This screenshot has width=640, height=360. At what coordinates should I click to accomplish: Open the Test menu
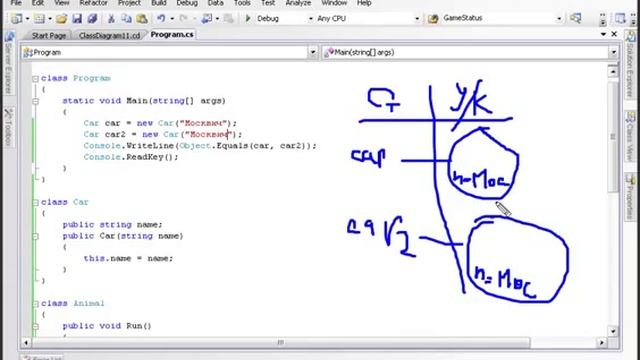pos(268,3)
